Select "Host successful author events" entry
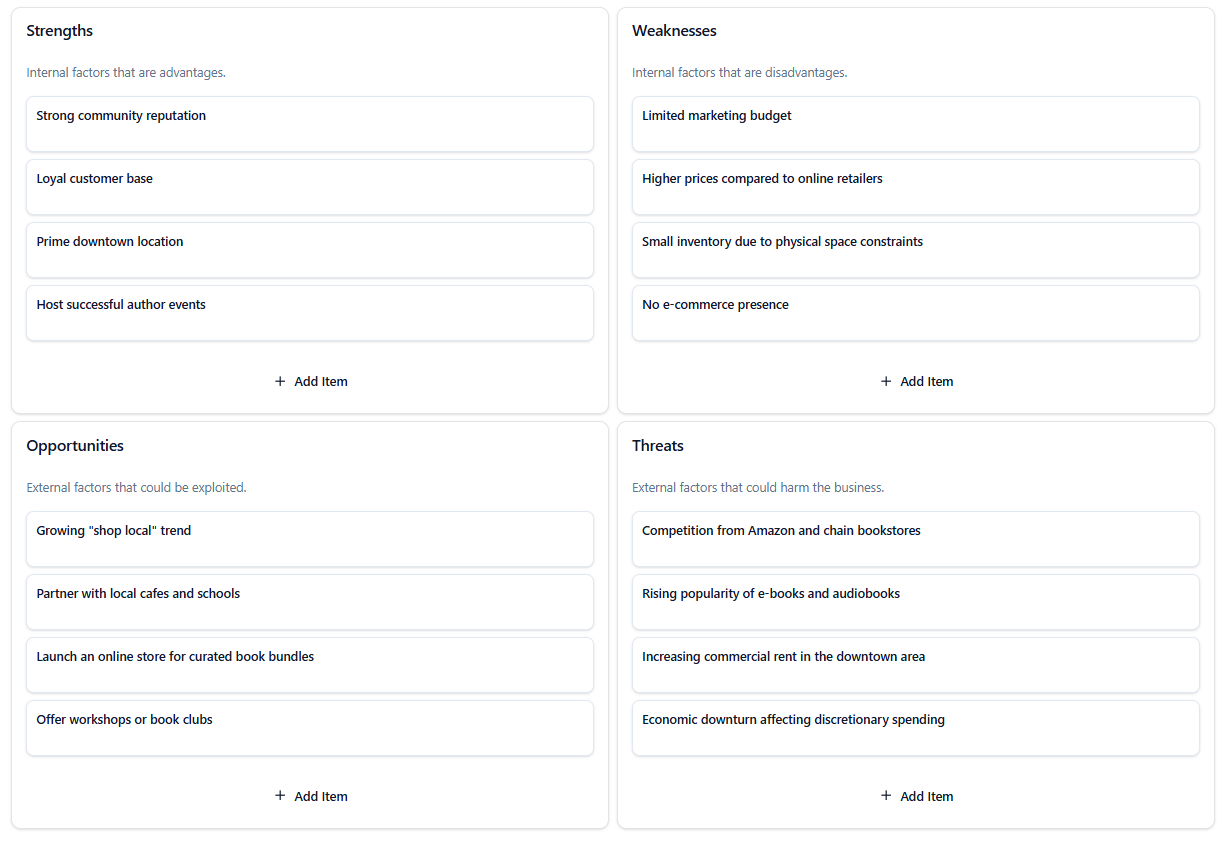The height and width of the screenshot is (841, 1226). click(x=121, y=305)
